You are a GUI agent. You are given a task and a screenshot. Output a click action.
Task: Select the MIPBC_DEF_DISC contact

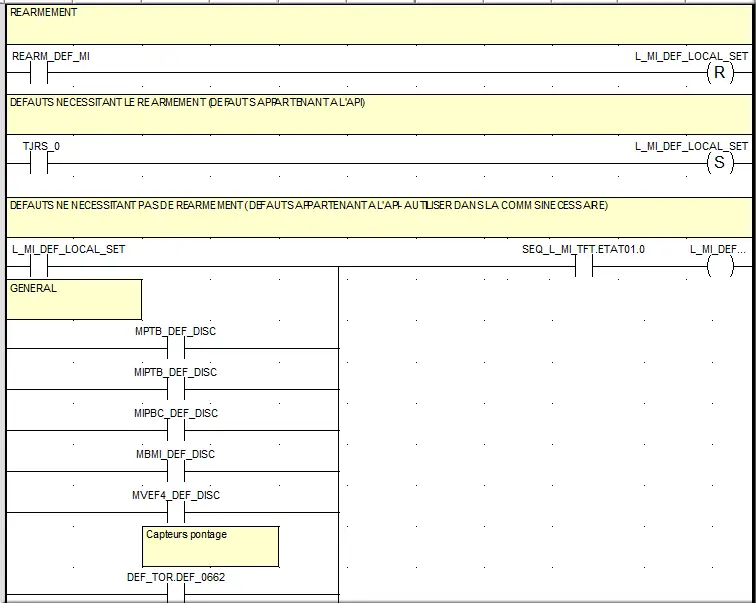click(176, 430)
